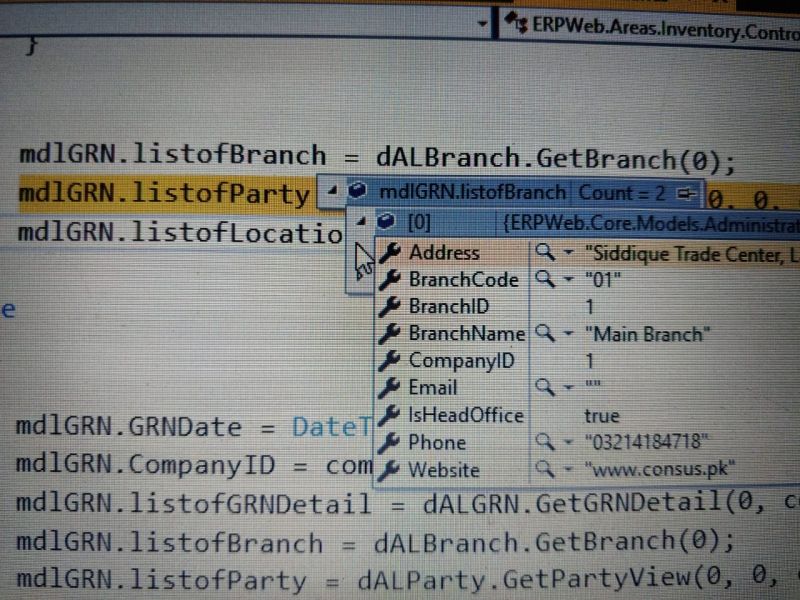
Task: Select the Address property name
Action: pos(444,253)
